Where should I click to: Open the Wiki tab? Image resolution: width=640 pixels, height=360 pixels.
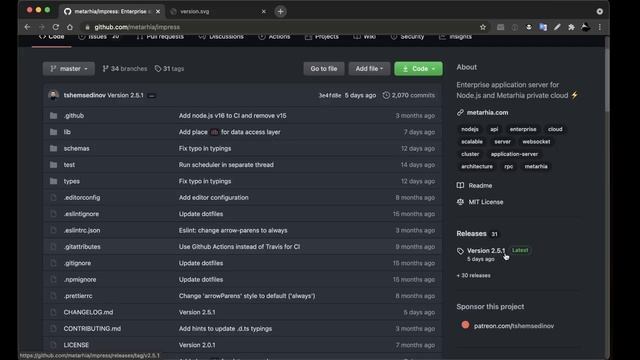coord(365,37)
